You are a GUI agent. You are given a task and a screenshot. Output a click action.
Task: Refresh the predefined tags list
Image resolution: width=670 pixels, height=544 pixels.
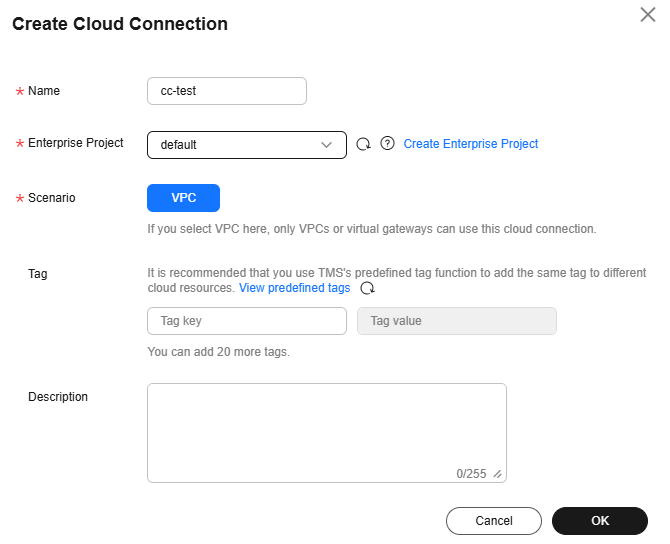[x=367, y=288]
